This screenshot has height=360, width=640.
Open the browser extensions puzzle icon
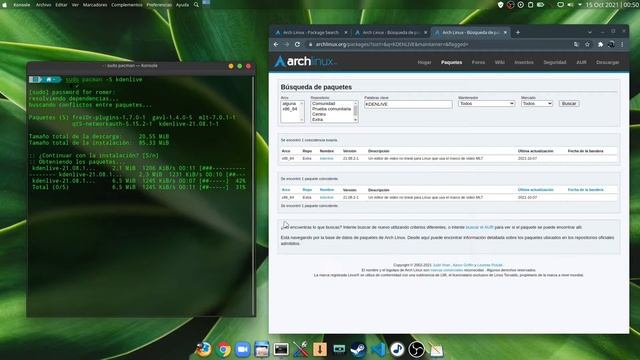pyautogui.click(x=600, y=44)
